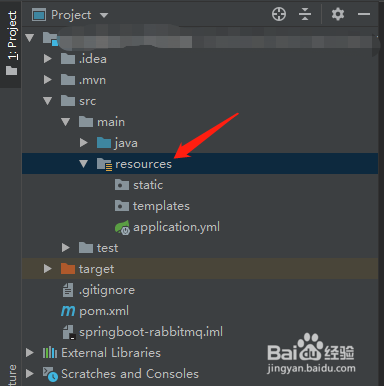This screenshot has height=386, width=384.
Task: Open the .gitignore file
Action: (107, 291)
